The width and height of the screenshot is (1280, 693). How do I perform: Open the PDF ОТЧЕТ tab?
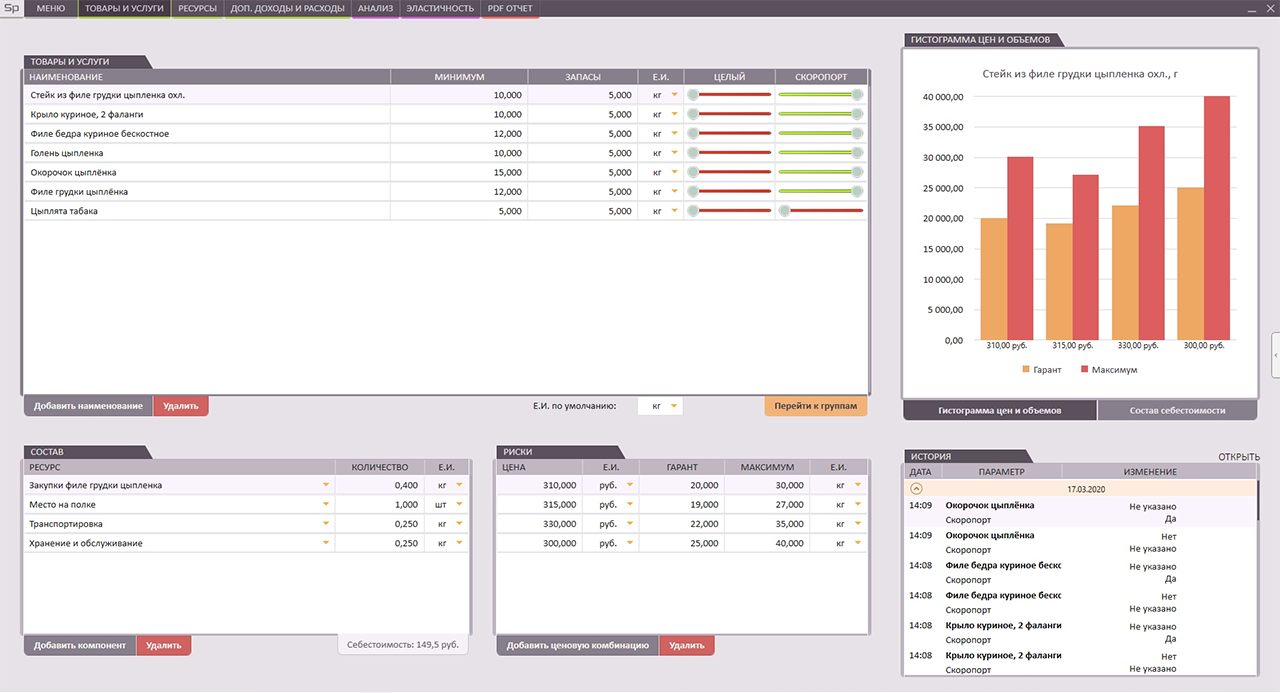coord(510,9)
